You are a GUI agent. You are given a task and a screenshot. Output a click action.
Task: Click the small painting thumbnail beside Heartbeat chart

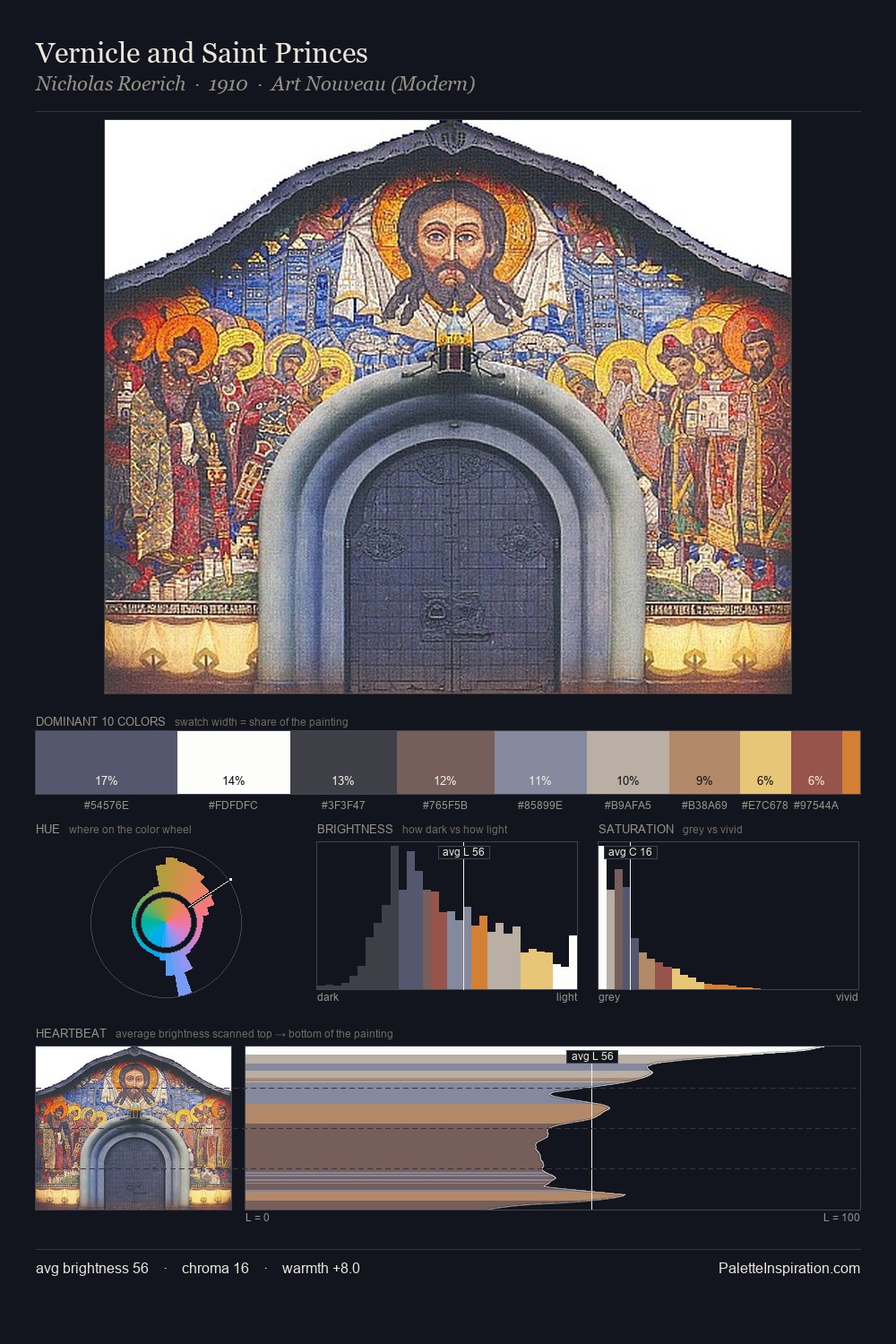pyautogui.click(x=134, y=1128)
